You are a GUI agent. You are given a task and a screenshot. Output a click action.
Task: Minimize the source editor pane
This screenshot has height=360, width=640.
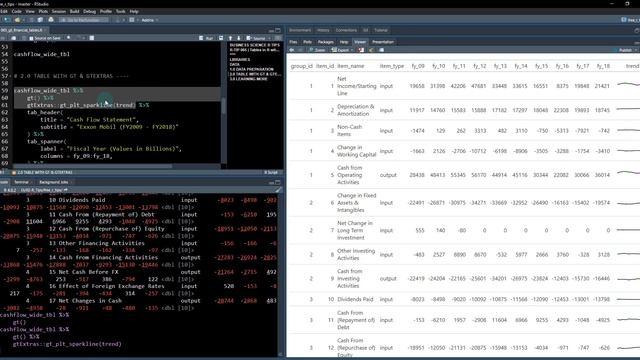[x=271, y=30]
